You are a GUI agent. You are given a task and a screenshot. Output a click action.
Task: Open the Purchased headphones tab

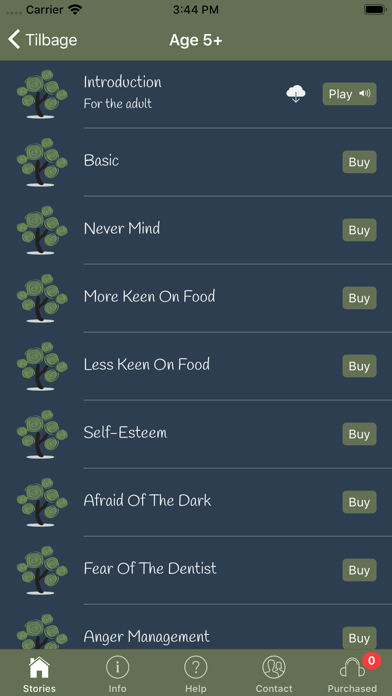(x=352, y=667)
